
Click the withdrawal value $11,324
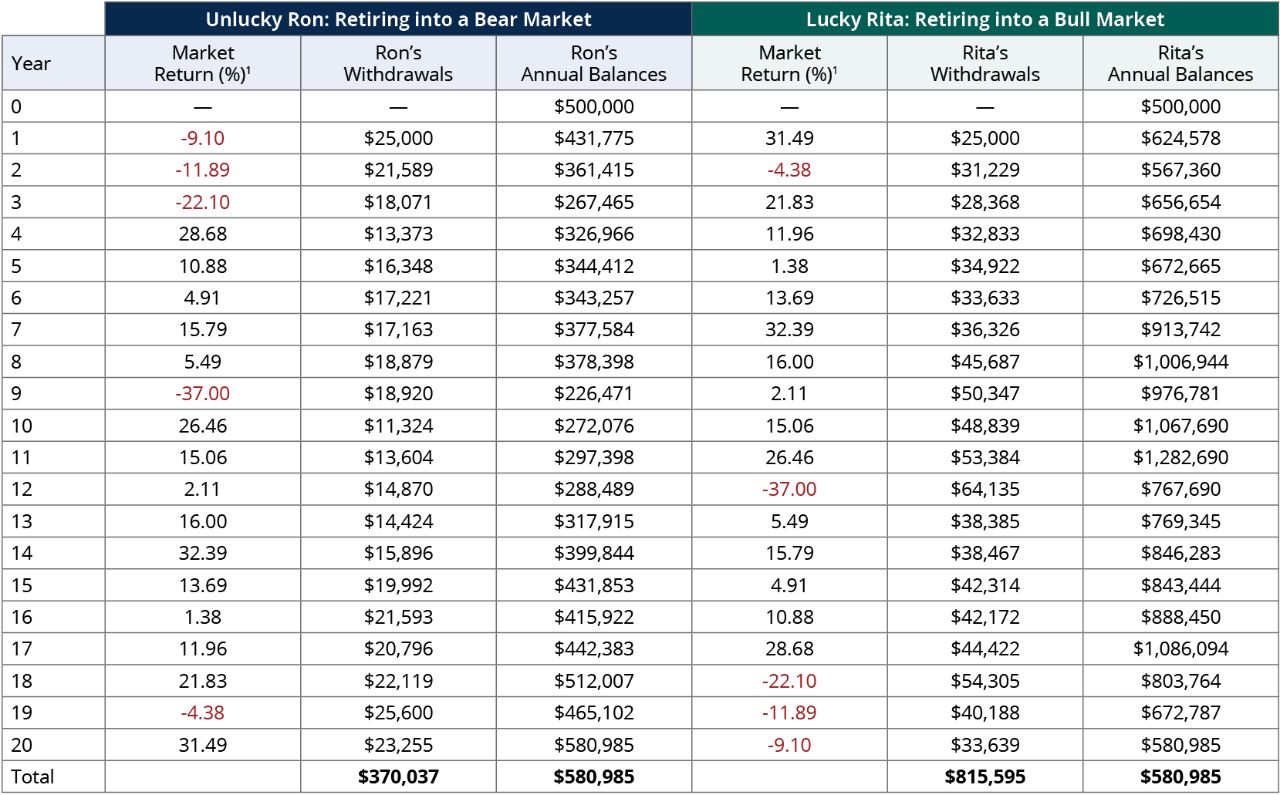(398, 425)
